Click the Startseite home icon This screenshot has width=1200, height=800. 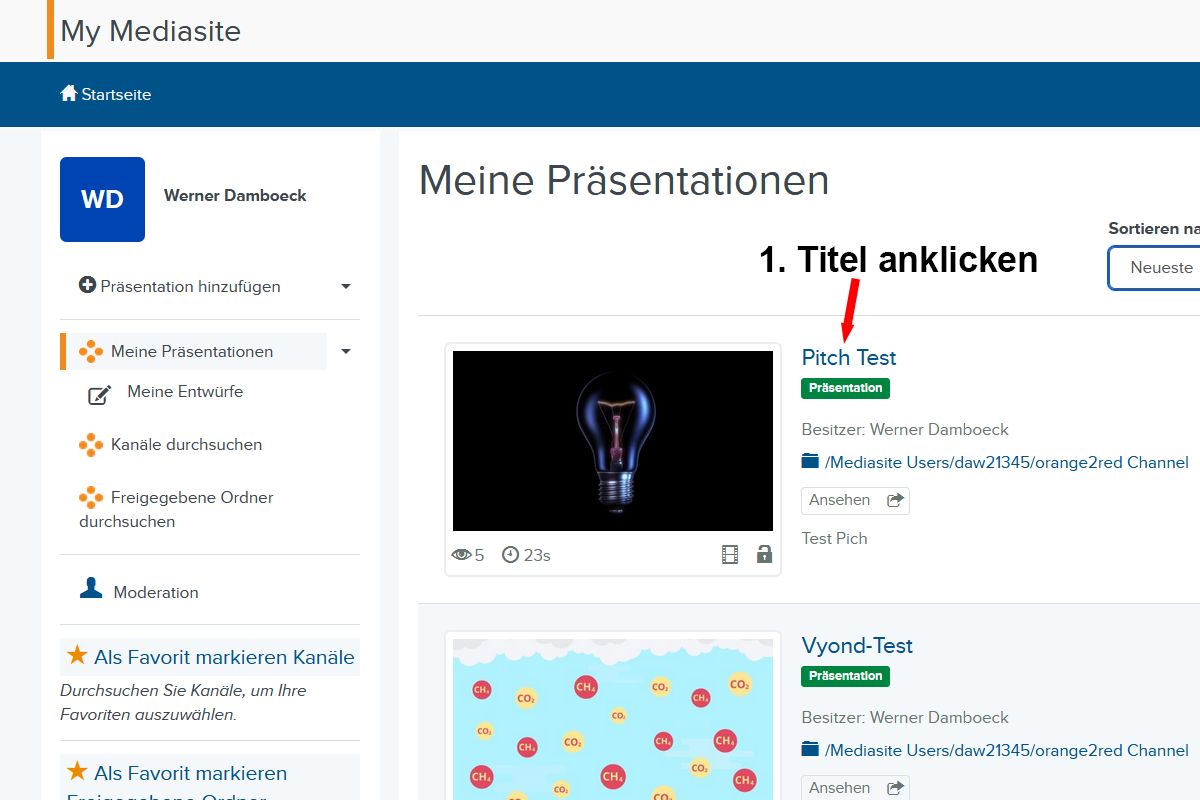[x=67, y=93]
